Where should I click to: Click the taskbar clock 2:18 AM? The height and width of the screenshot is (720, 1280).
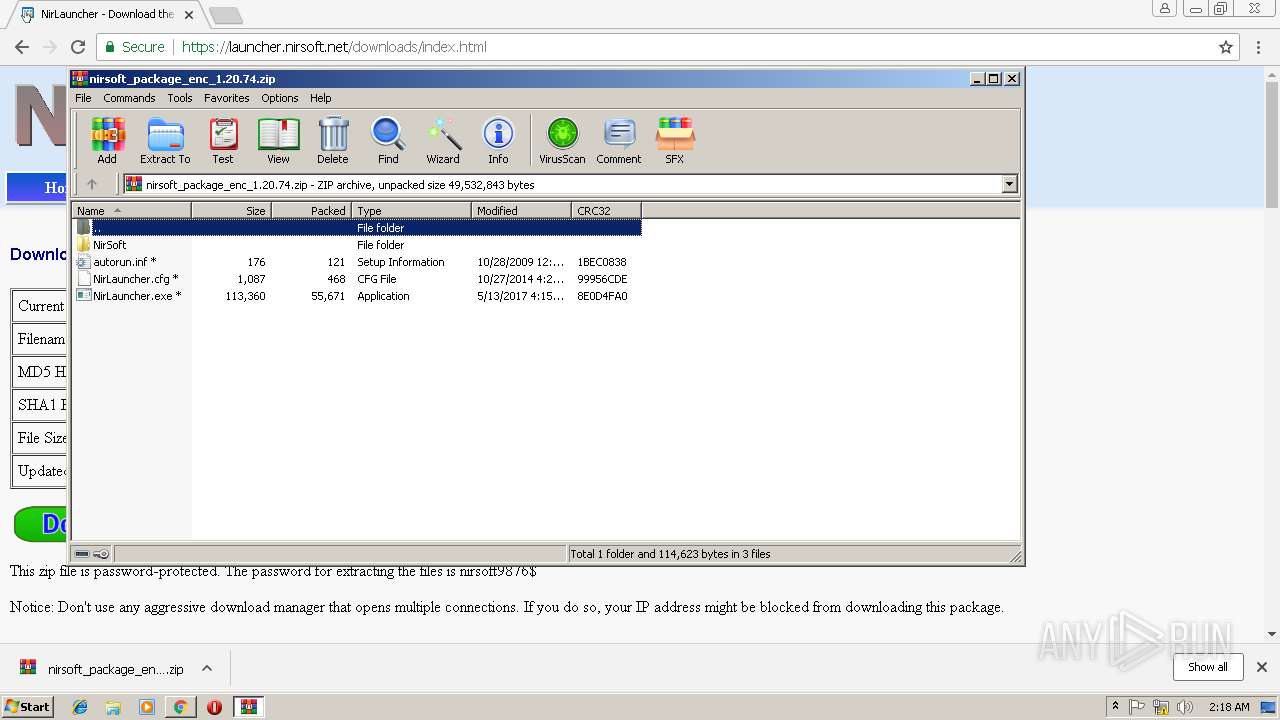[1229, 707]
